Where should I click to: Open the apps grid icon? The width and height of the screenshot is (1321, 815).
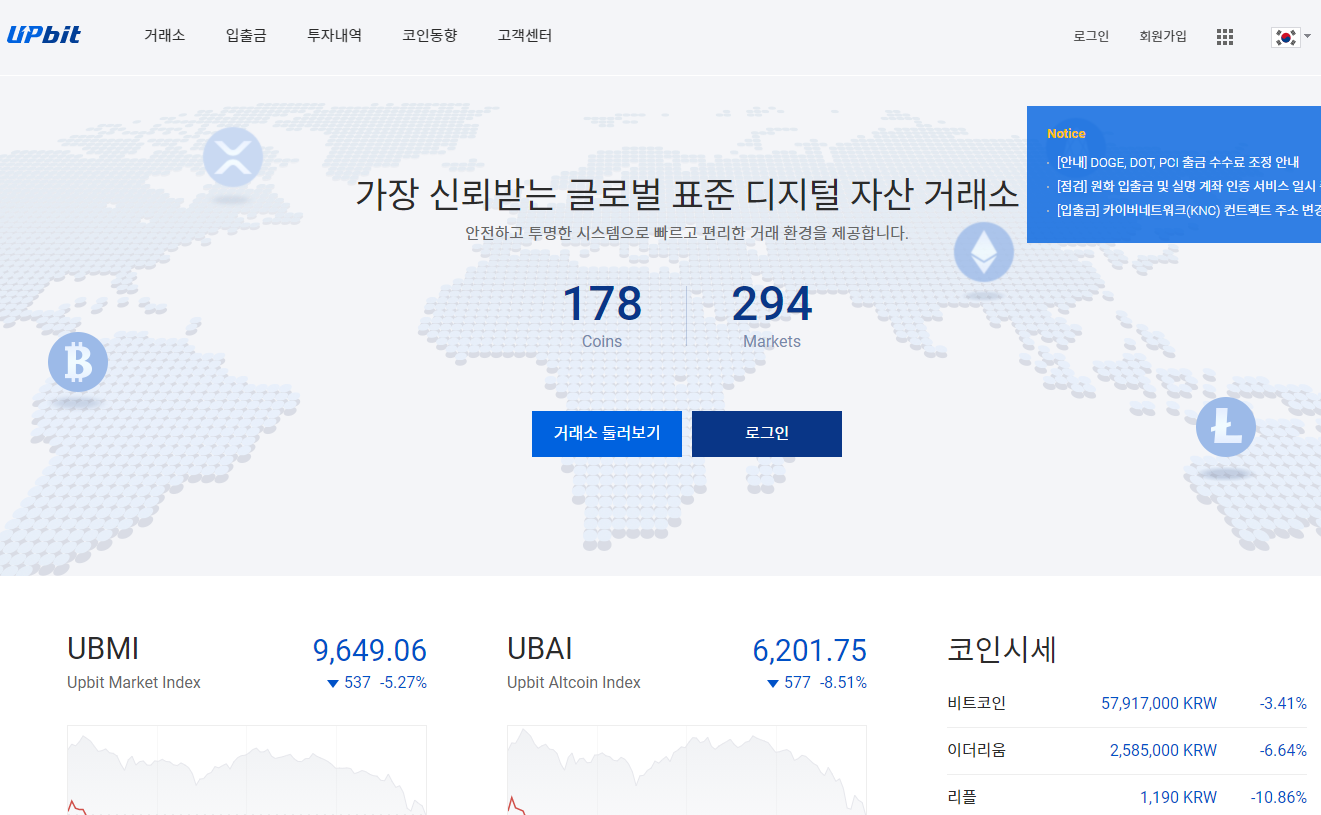click(x=1225, y=37)
